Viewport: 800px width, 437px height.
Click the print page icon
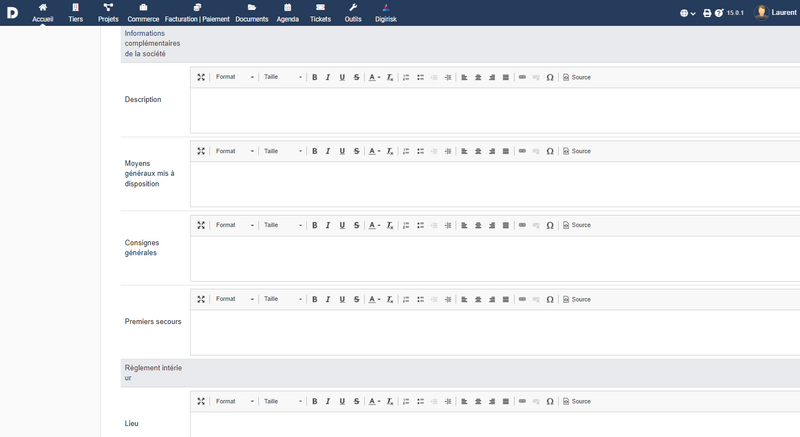[x=707, y=13]
